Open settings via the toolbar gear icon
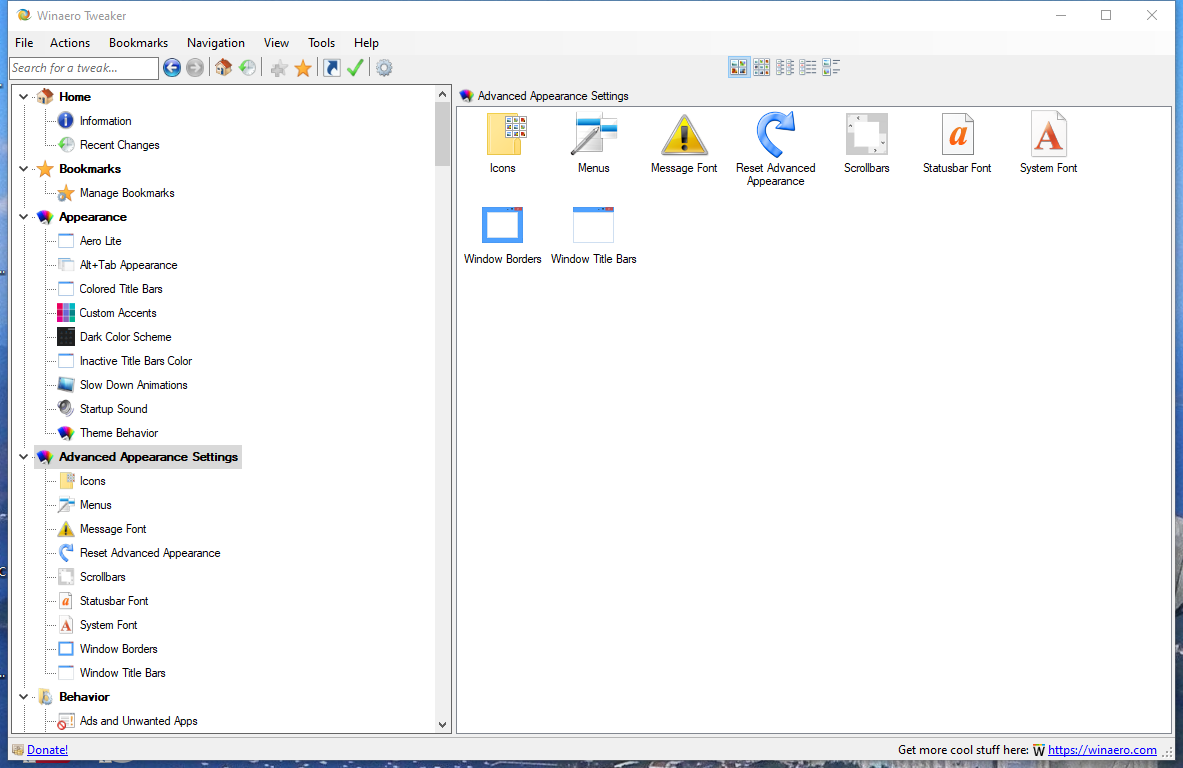This screenshot has width=1183, height=768. (384, 68)
